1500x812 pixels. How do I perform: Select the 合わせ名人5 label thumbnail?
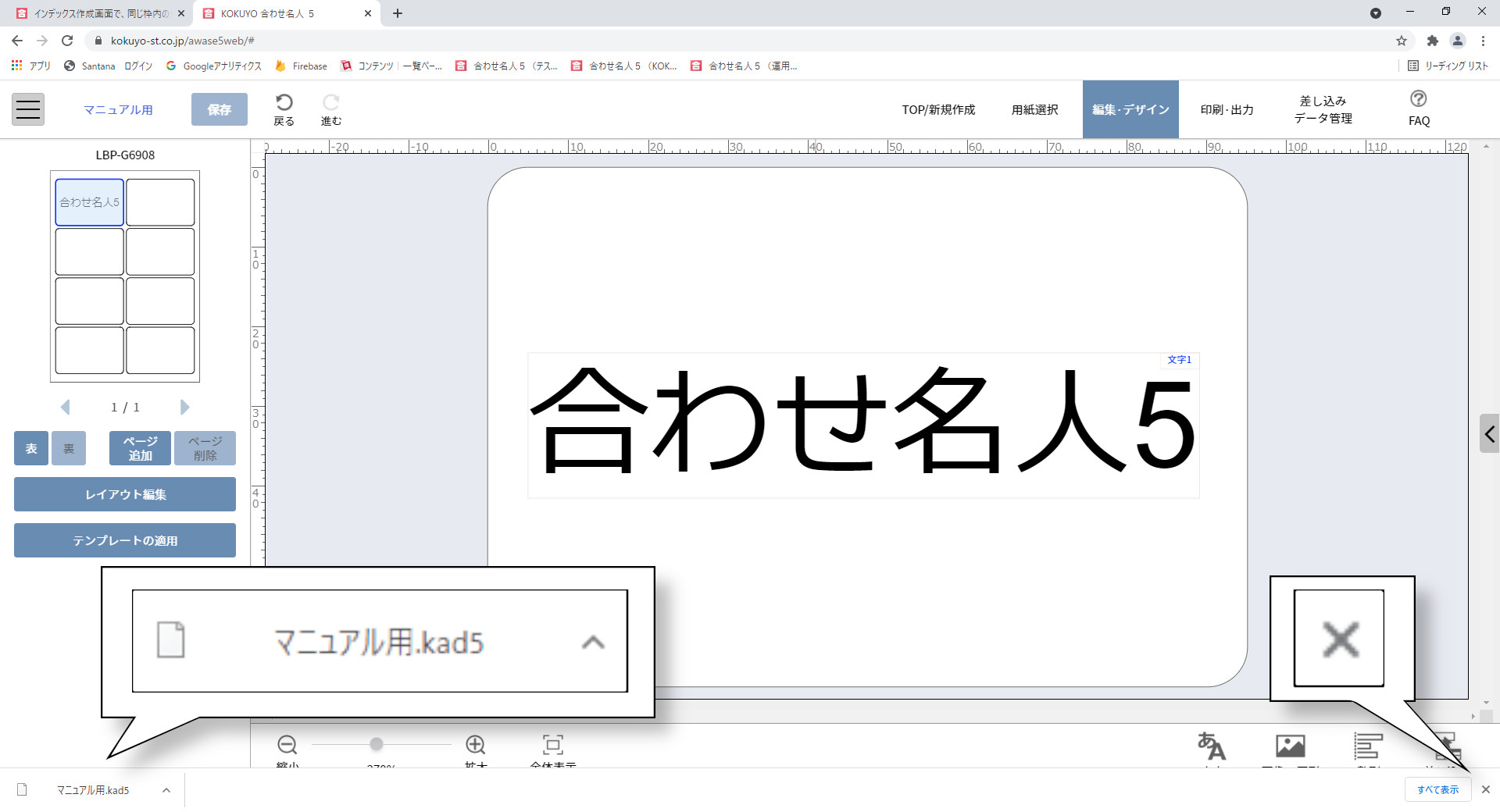(x=89, y=201)
